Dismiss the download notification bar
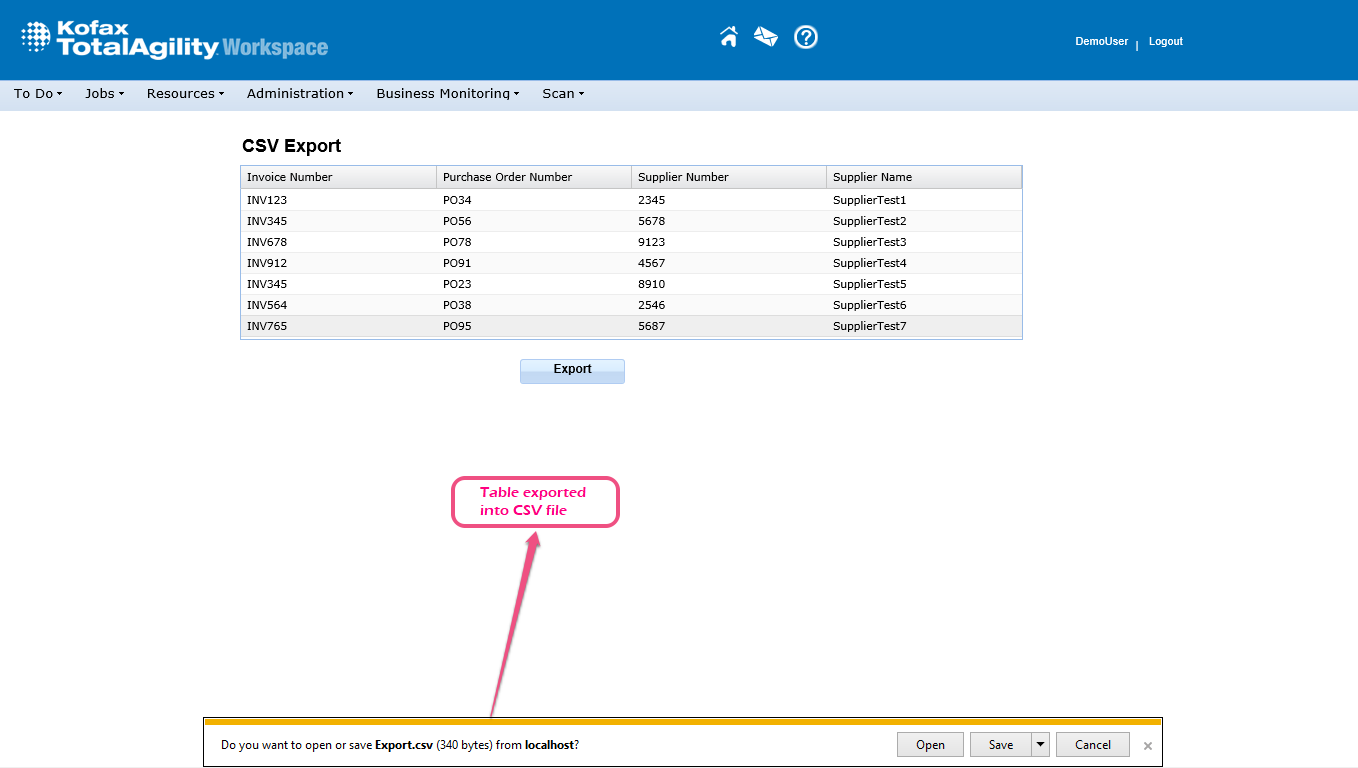The width and height of the screenshot is (1358, 768). click(1148, 746)
